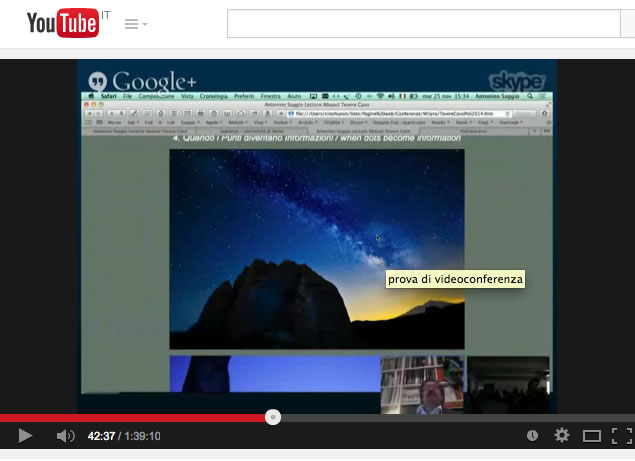The width and height of the screenshot is (635, 461).
Task: Open the player settings gear
Action: coord(562,436)
